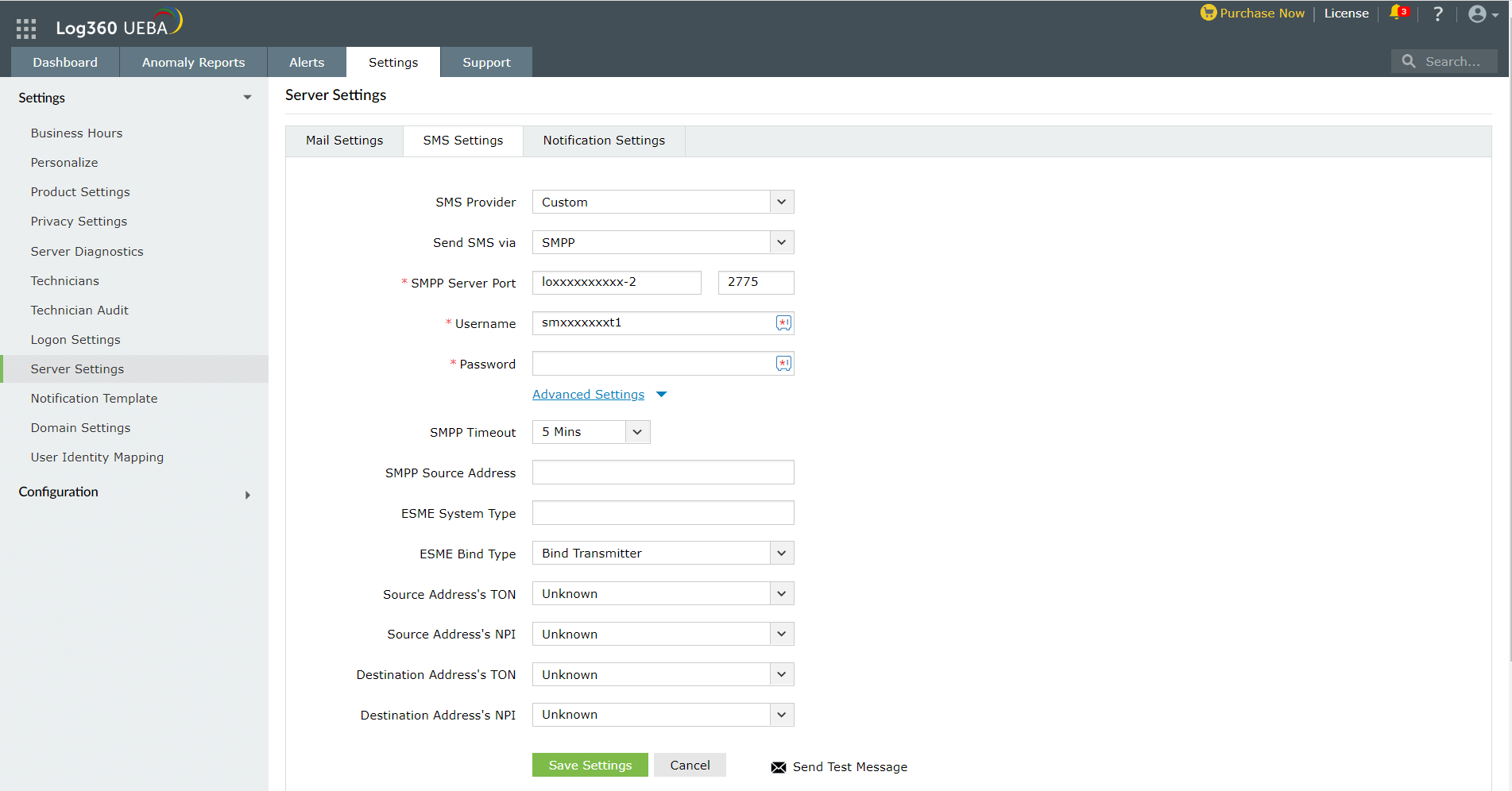The image size is (1512, 791).
Task: Open the ESME Bind Type dropdown
Action: point(663,553)
